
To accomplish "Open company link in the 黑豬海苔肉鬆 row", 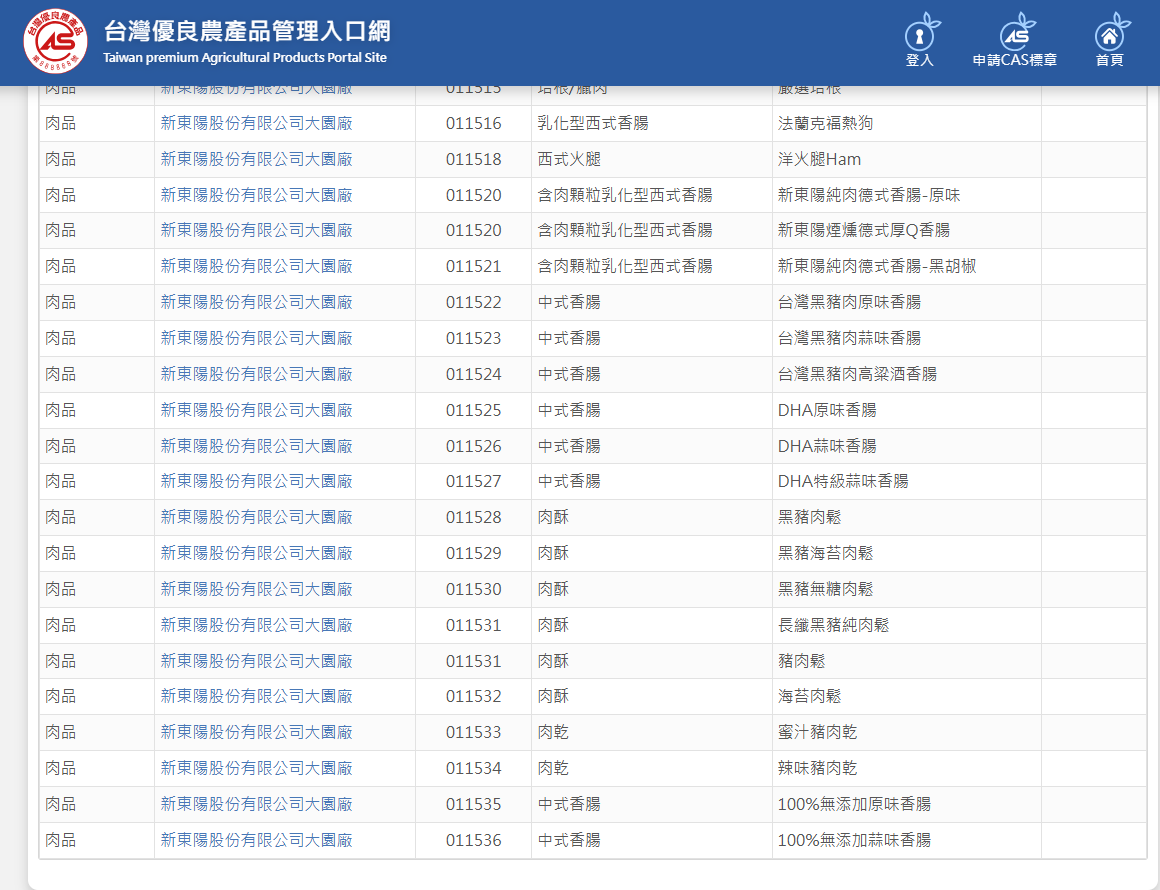I will pos(257,553).
